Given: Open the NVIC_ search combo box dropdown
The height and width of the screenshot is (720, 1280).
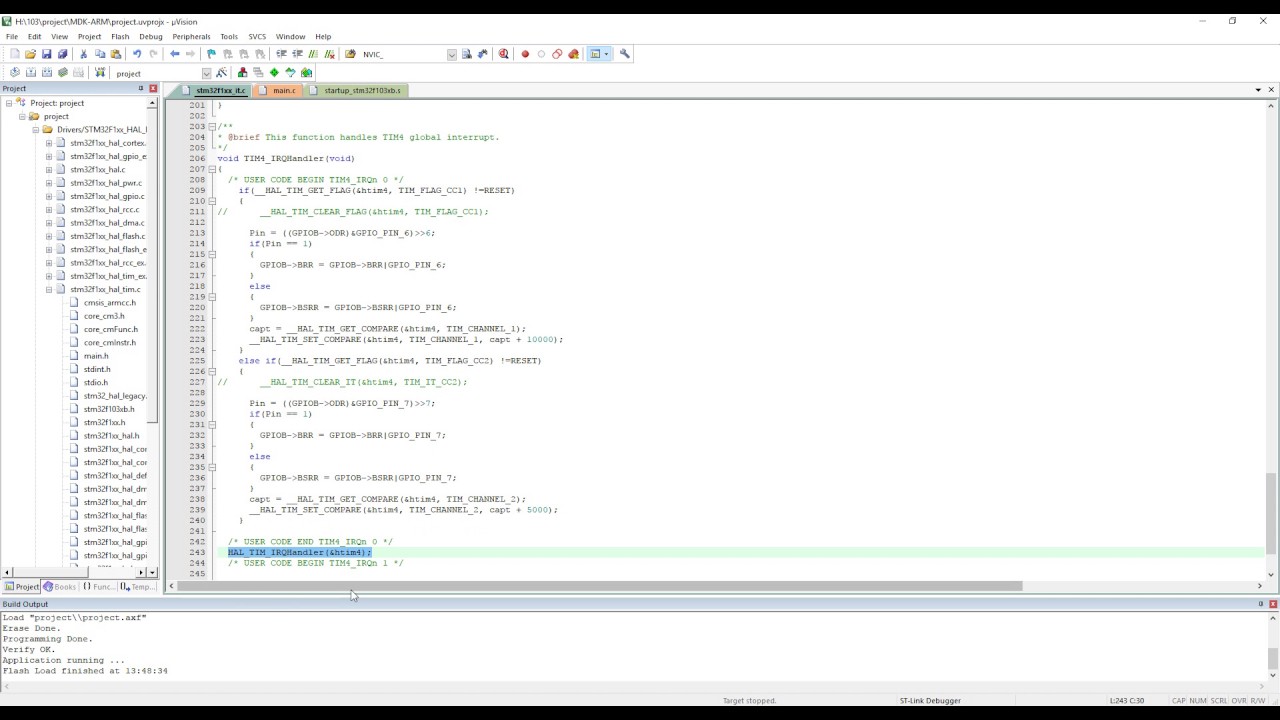Looking at the screenshot, I should pyautogui.click(x=452, y=54).
